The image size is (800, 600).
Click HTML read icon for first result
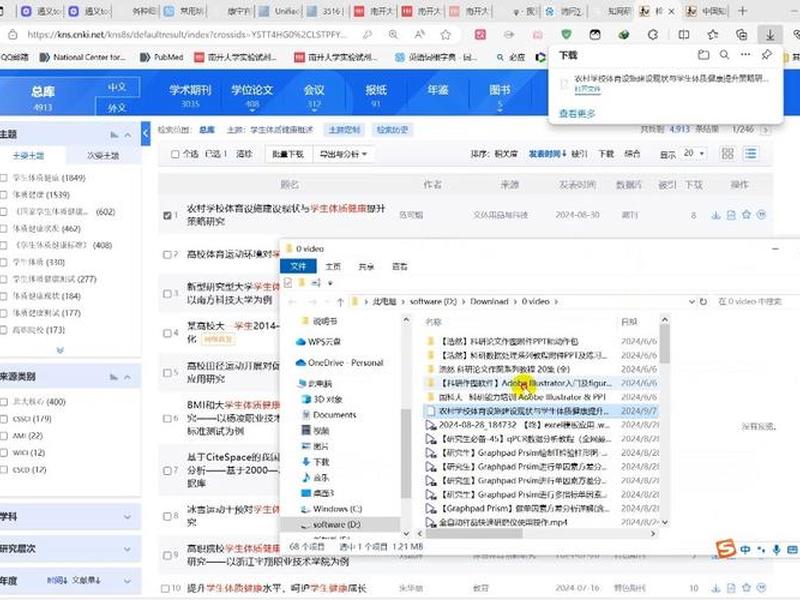click(x=731, y=215)
